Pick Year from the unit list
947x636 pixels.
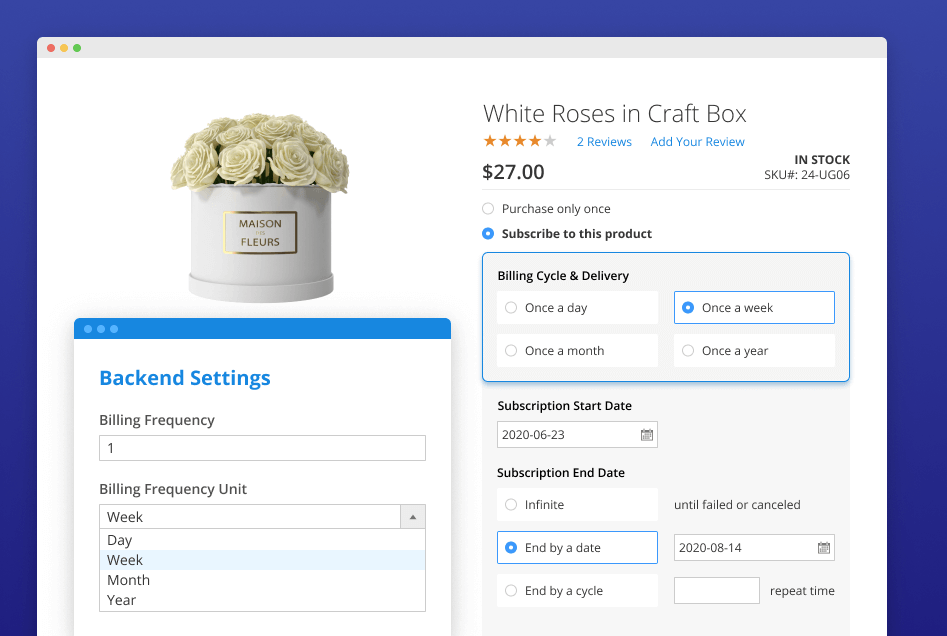coord(122,600)
